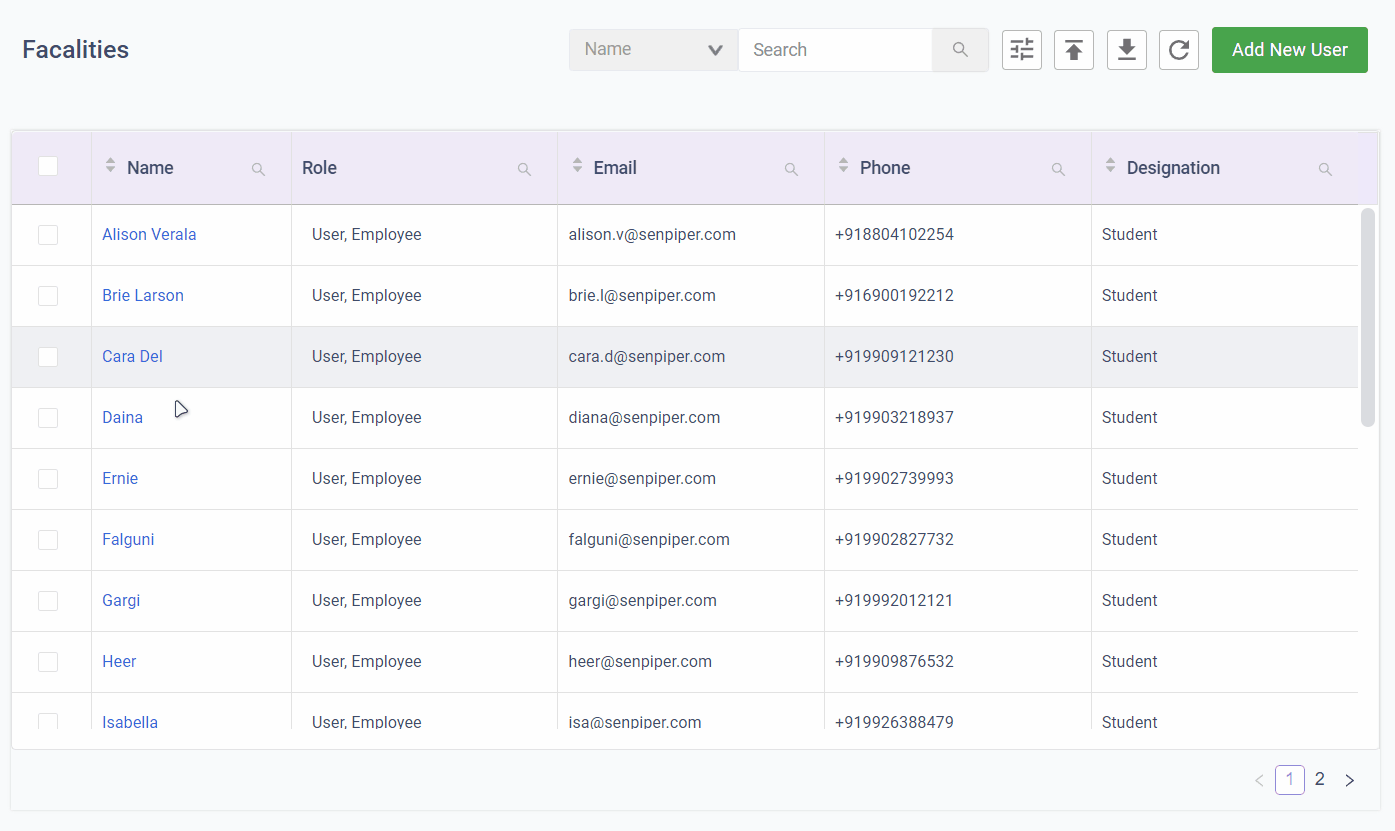Go to page 2
This screenshot has height=831, width=1395.
click(1320, 779)
